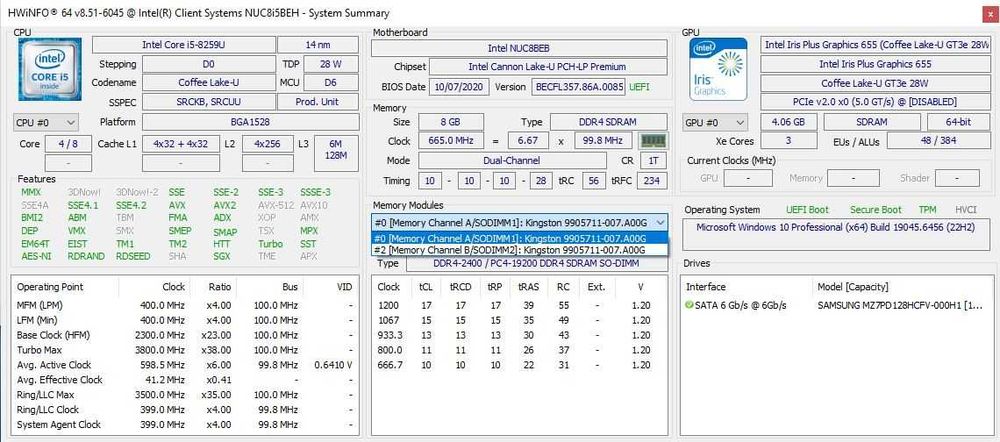Click the 8 GB memory size field
Image resolution: width=1000 pixels, height=442 pixels.
coord(451,122)
